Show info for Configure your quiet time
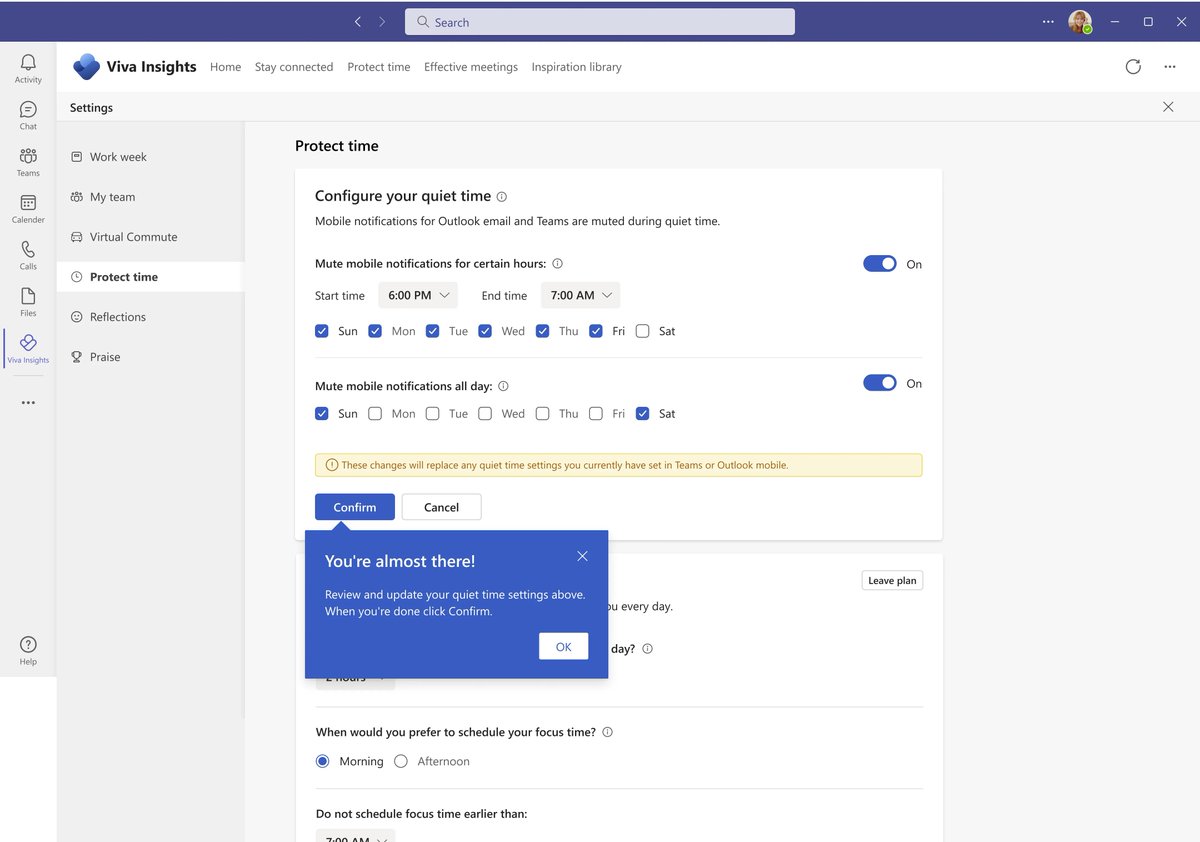The height and width of the screenshot is (842, 1200). (502, 197)
